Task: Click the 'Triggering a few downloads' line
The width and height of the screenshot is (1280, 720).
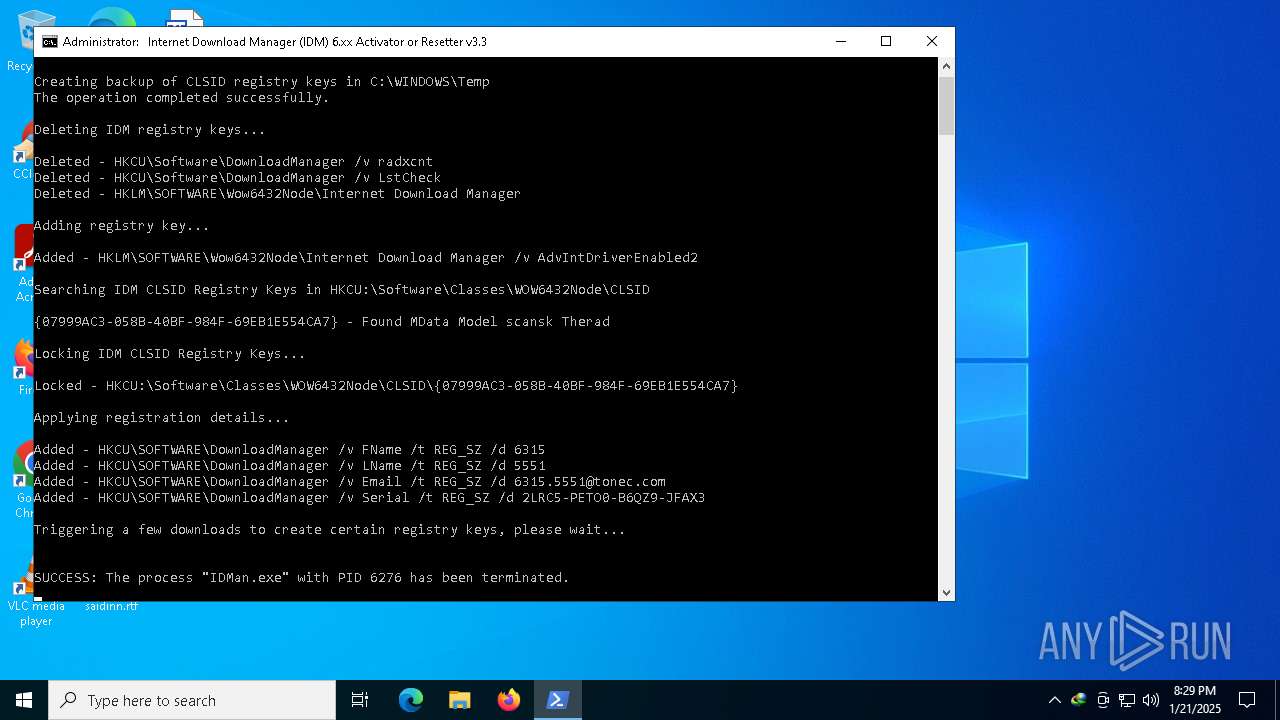Action: tap(330, 530)
